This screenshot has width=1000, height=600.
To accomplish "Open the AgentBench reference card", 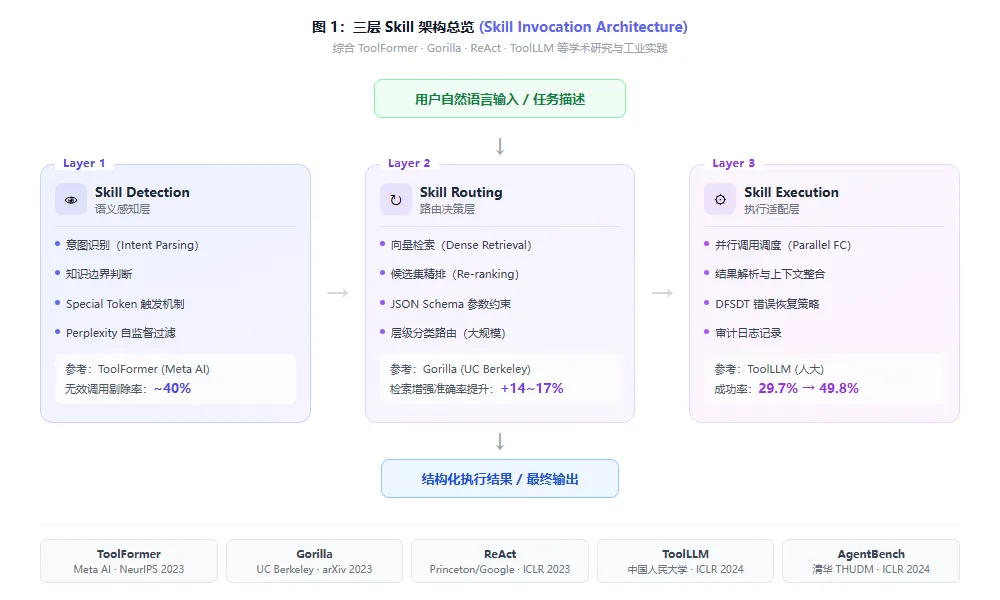I will pyautogui.click(x=870, y=561).
